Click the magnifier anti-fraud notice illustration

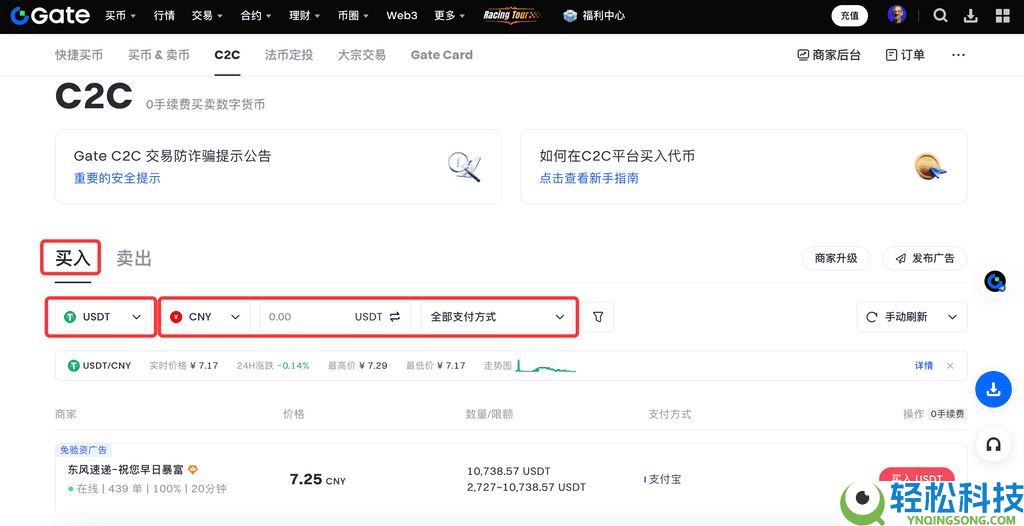pos(464,167)
